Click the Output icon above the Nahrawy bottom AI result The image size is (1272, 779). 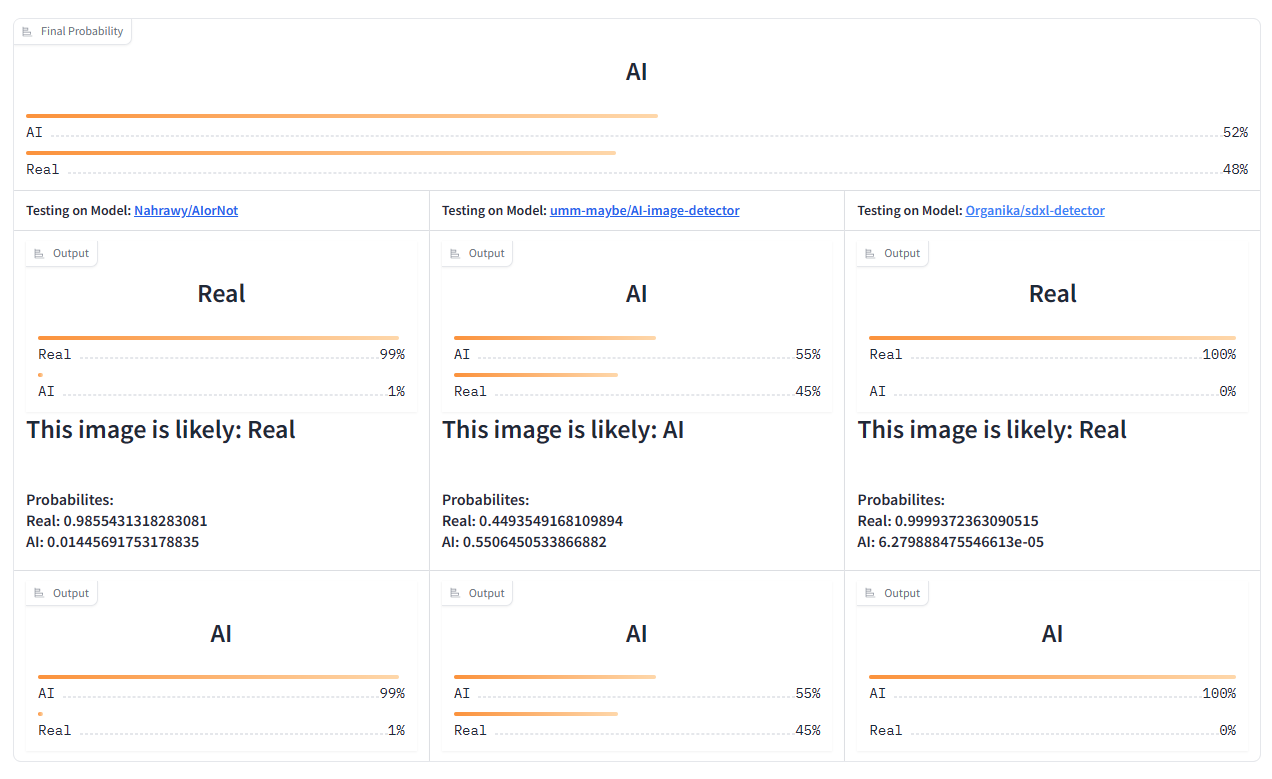pos(39,594)
